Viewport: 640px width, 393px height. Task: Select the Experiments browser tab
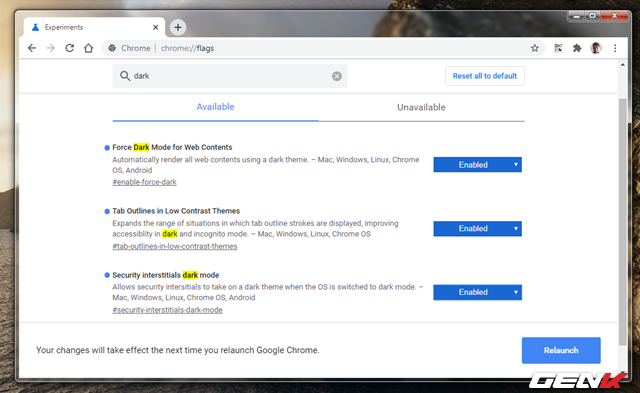(95, 27)
